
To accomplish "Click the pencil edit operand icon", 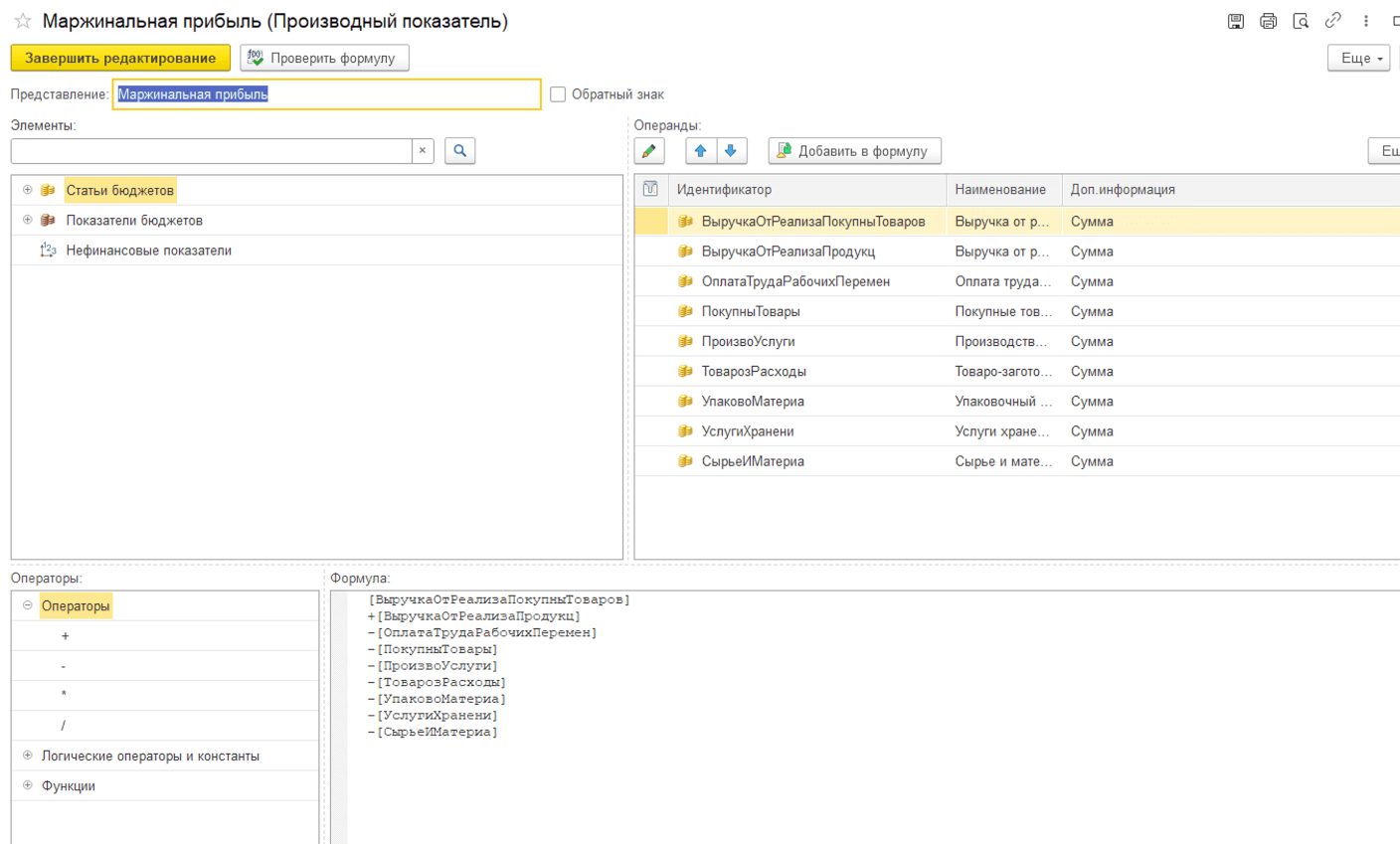I will [649, 151].
